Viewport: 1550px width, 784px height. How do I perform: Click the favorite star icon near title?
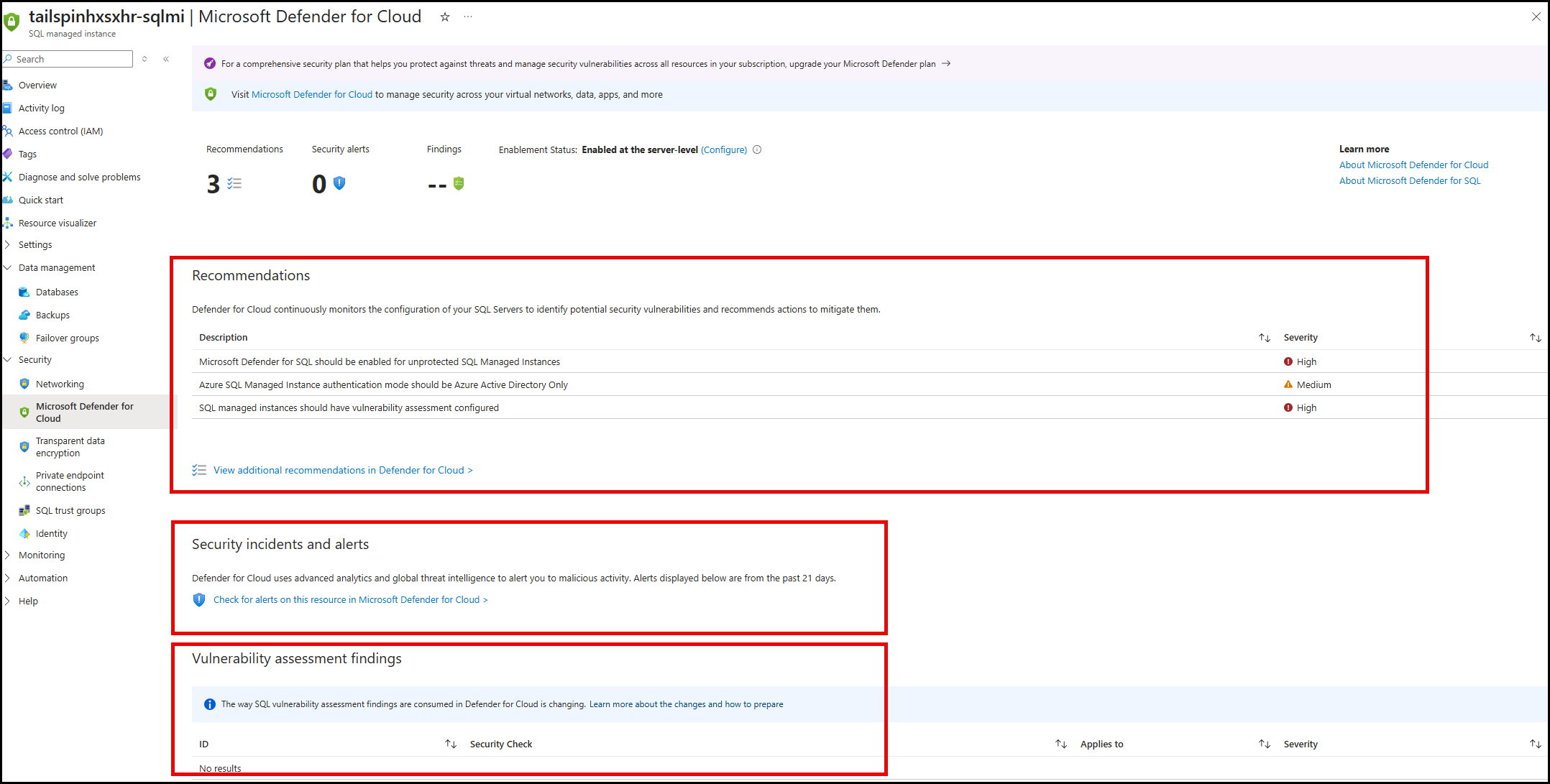coord(445,17)
